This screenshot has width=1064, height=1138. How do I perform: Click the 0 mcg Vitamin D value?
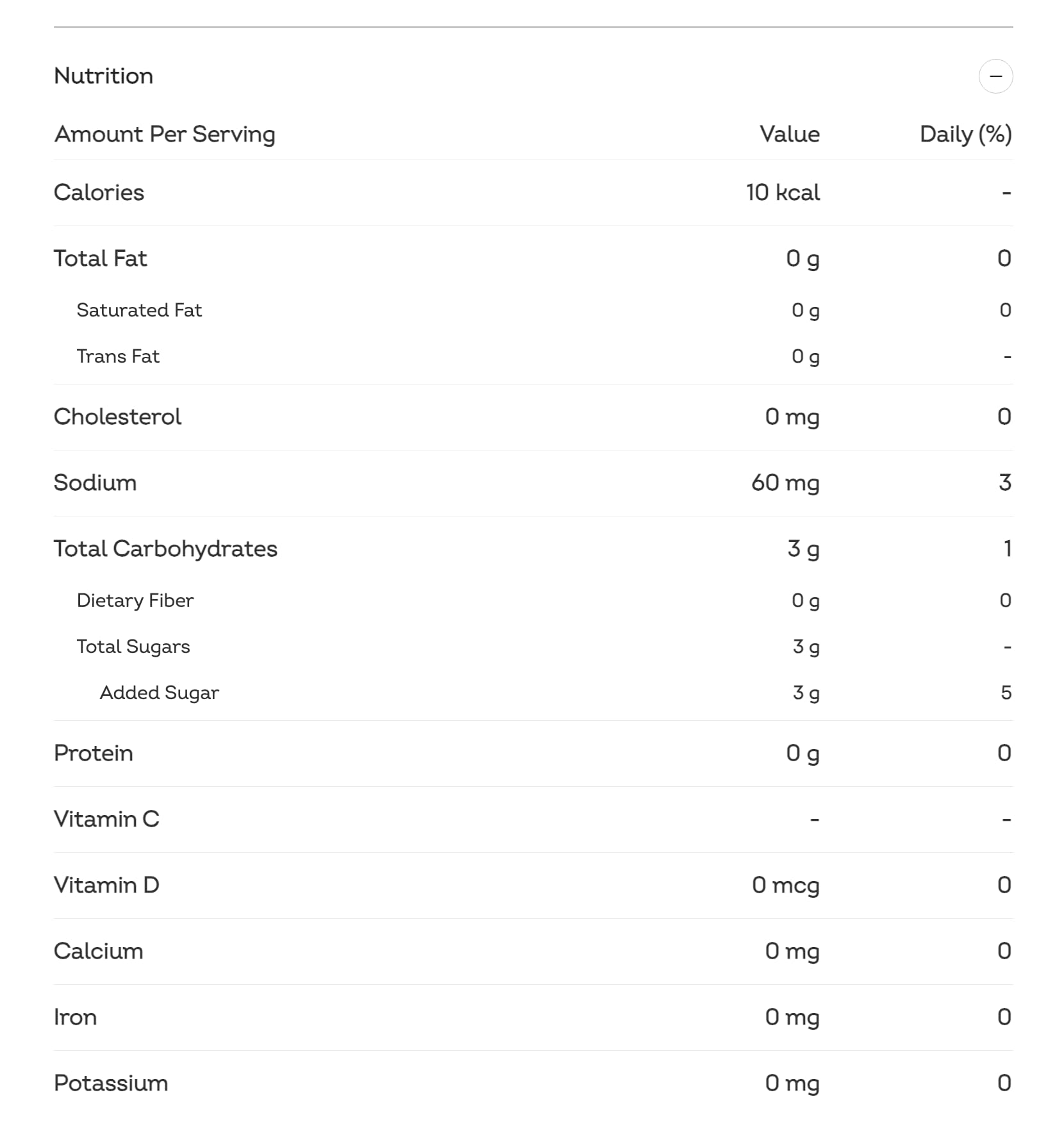(x=786, y=886)
